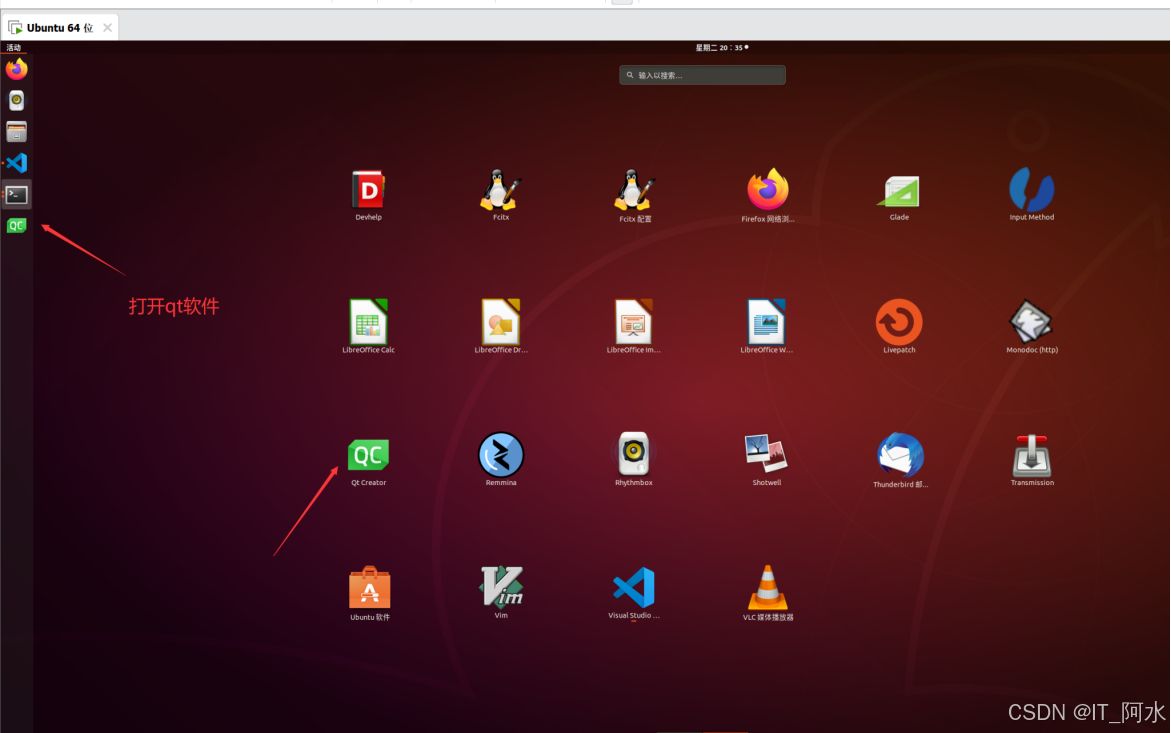Click the VS Code icon in the dock
This screenshot has width=1171, height=733.
16,163
